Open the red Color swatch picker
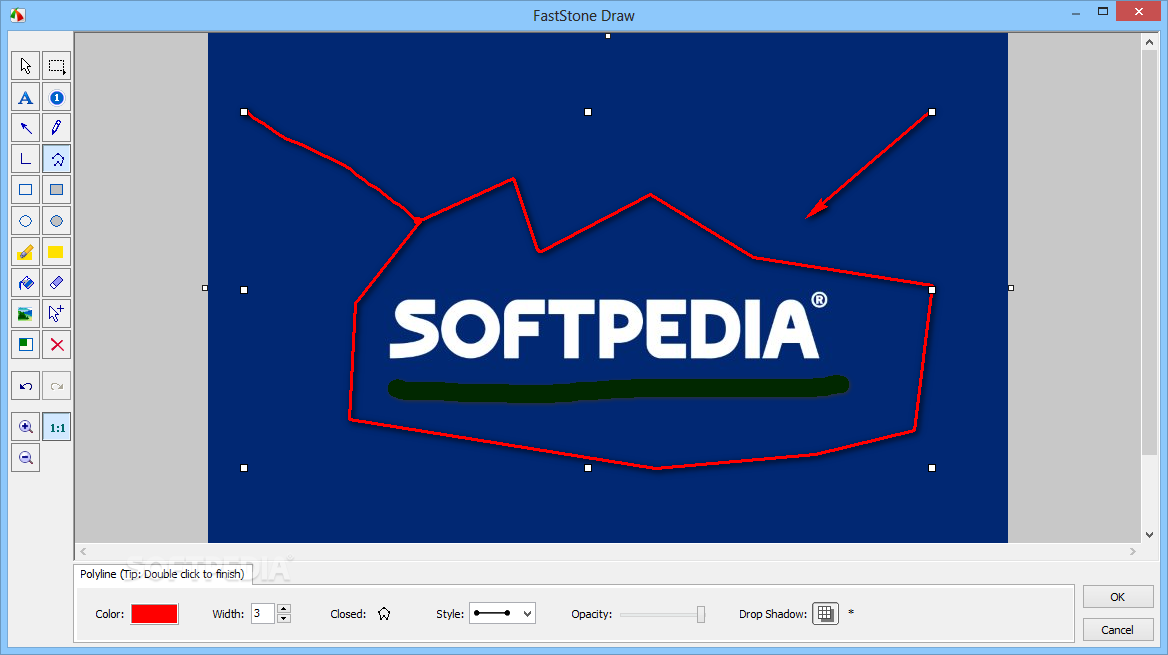This screenshot has height=655, width=1168. pyautogui.click(x=154, y=613)
